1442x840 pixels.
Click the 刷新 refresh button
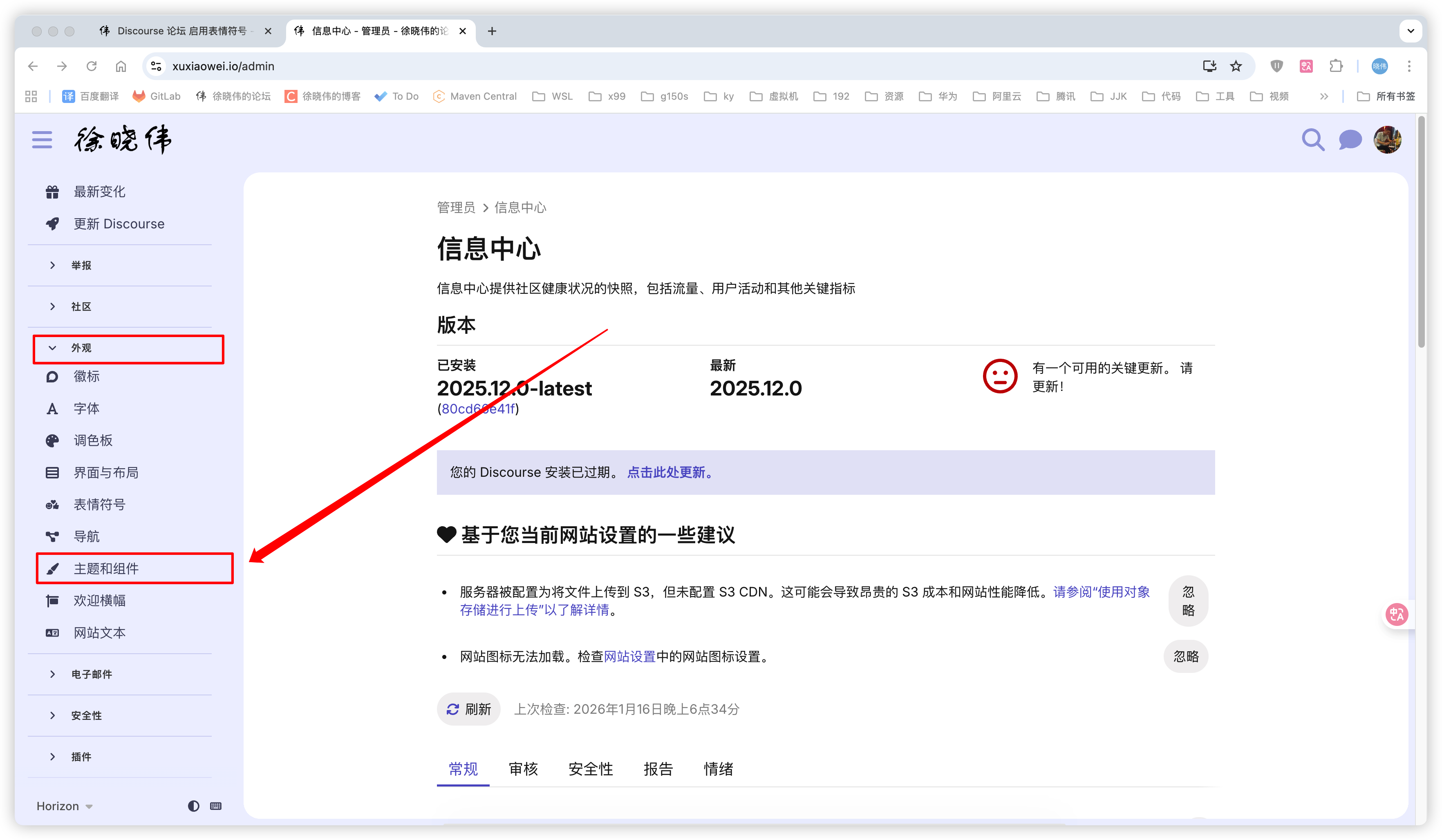point(469,709)
